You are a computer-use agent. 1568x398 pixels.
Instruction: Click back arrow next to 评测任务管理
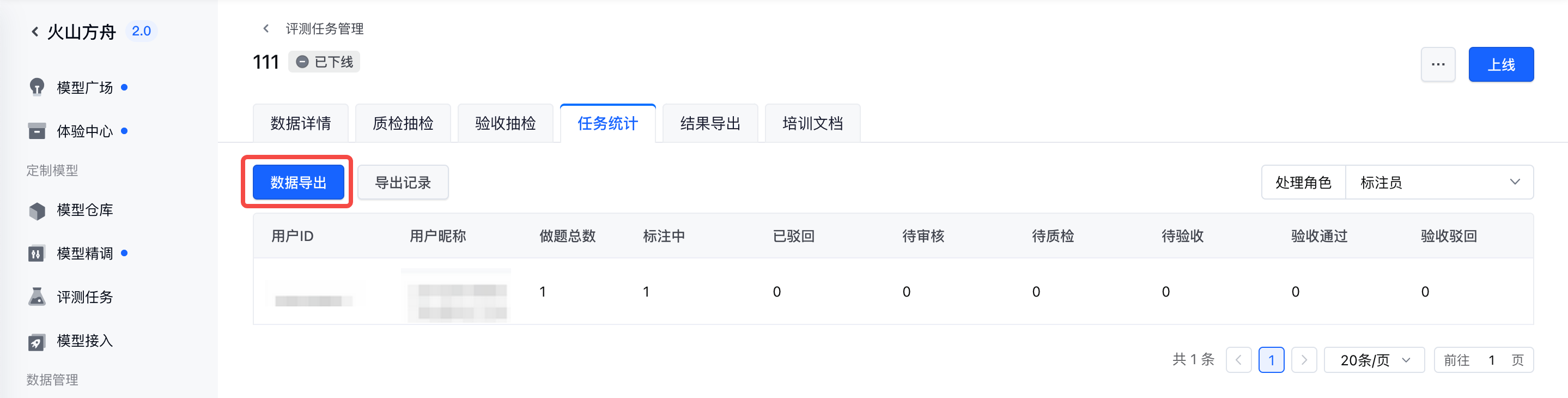pyautogui.click(x=266, y=29)
